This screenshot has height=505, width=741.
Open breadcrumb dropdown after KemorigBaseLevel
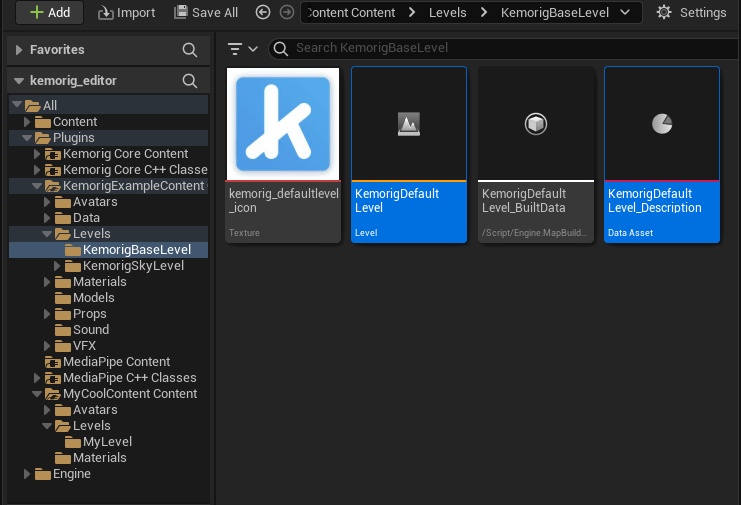626,13
